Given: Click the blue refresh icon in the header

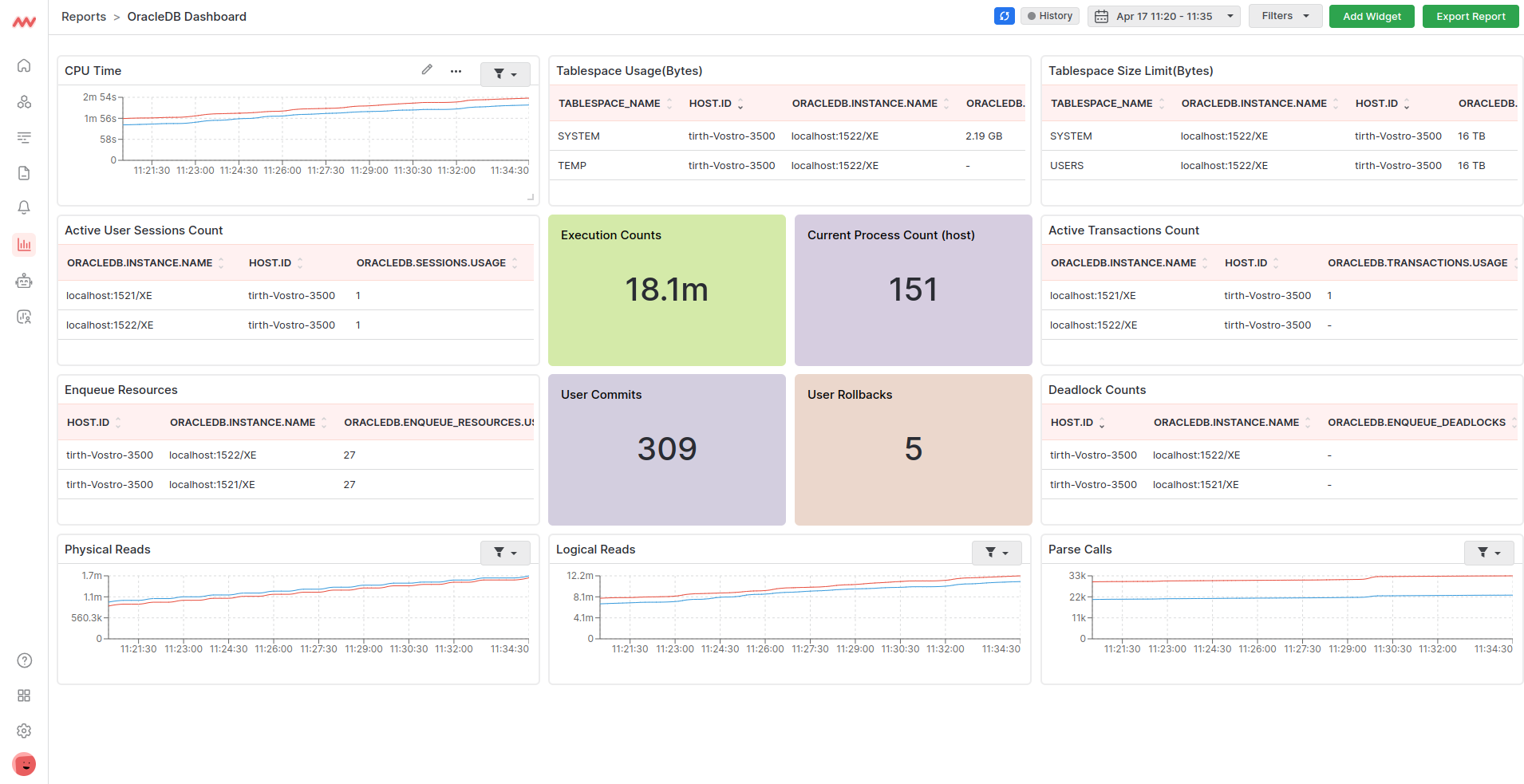Looking at the screenshot, I should coord(1004,16).
